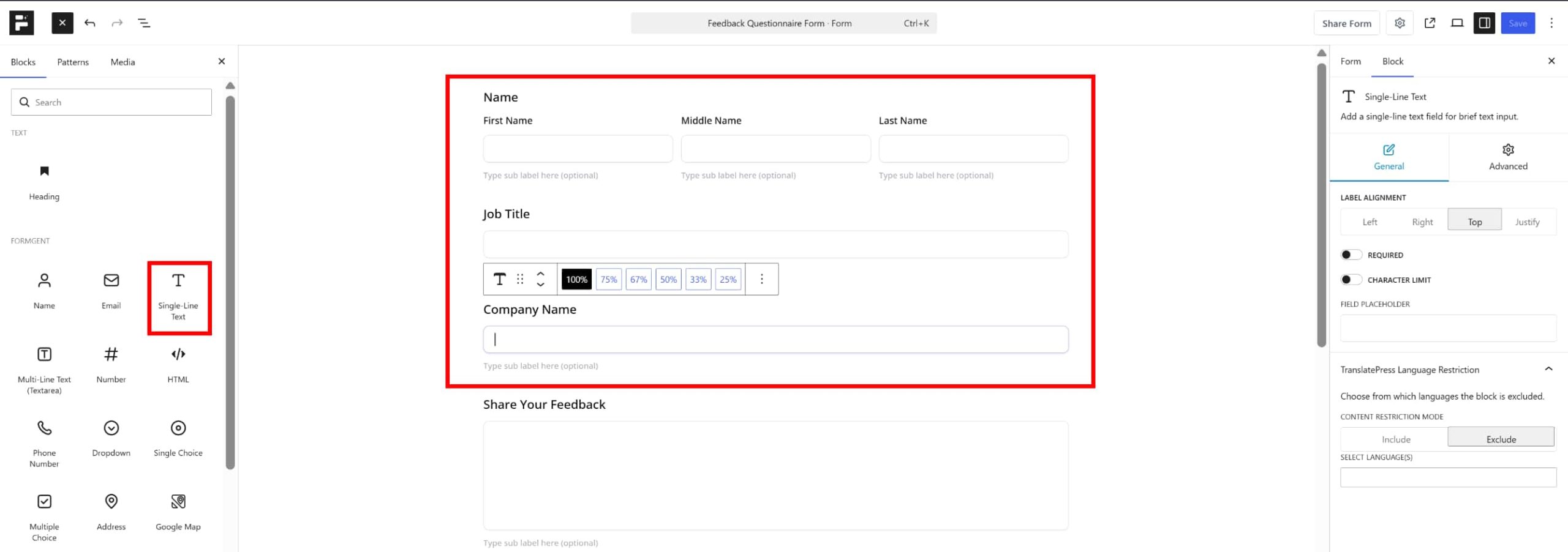Screen dimensions: 1568x552
Task: Open the Select Language(s) combo box
Action: tap(1448, 477)
